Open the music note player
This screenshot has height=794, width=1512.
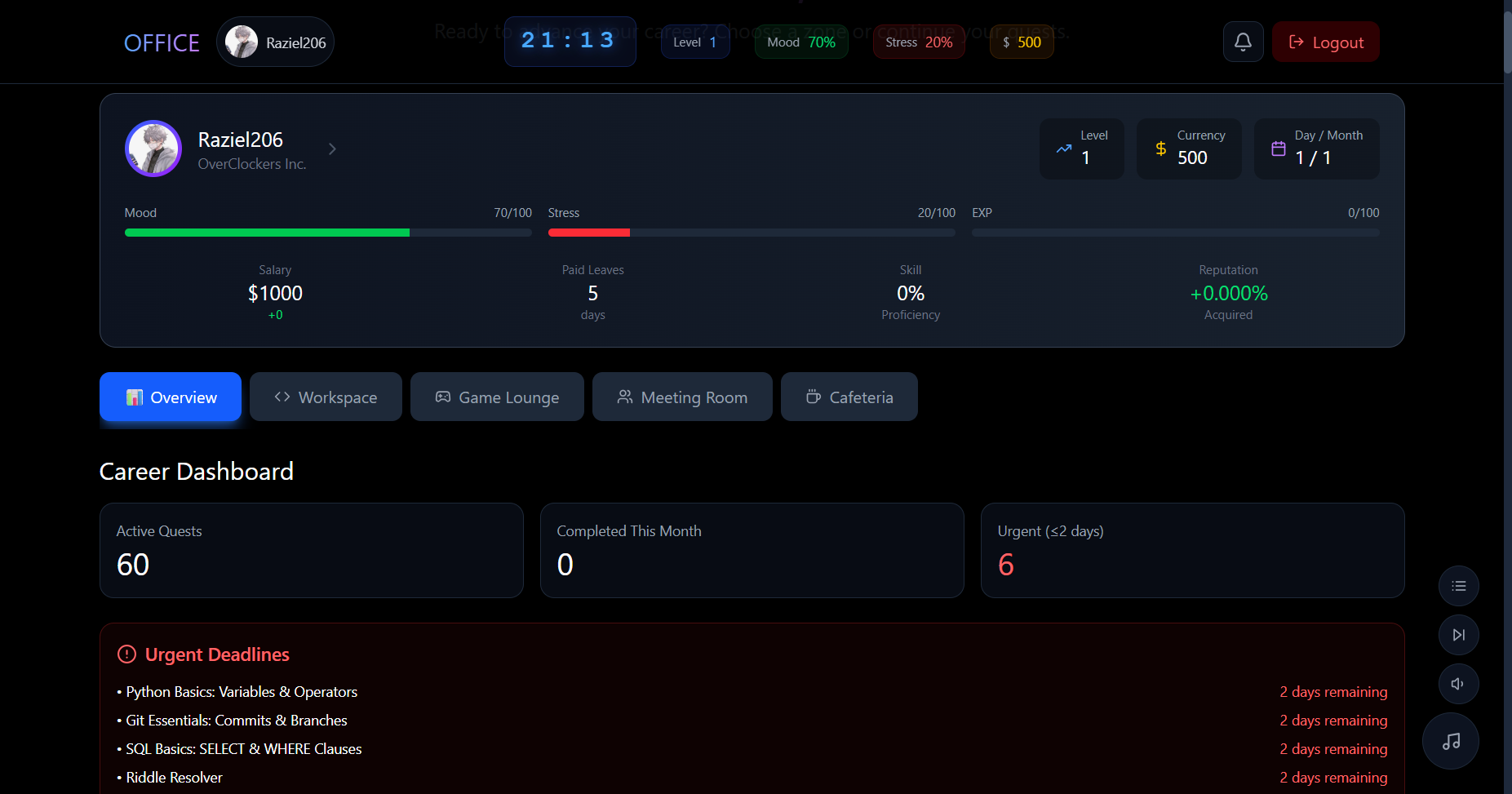(1451, 741)
